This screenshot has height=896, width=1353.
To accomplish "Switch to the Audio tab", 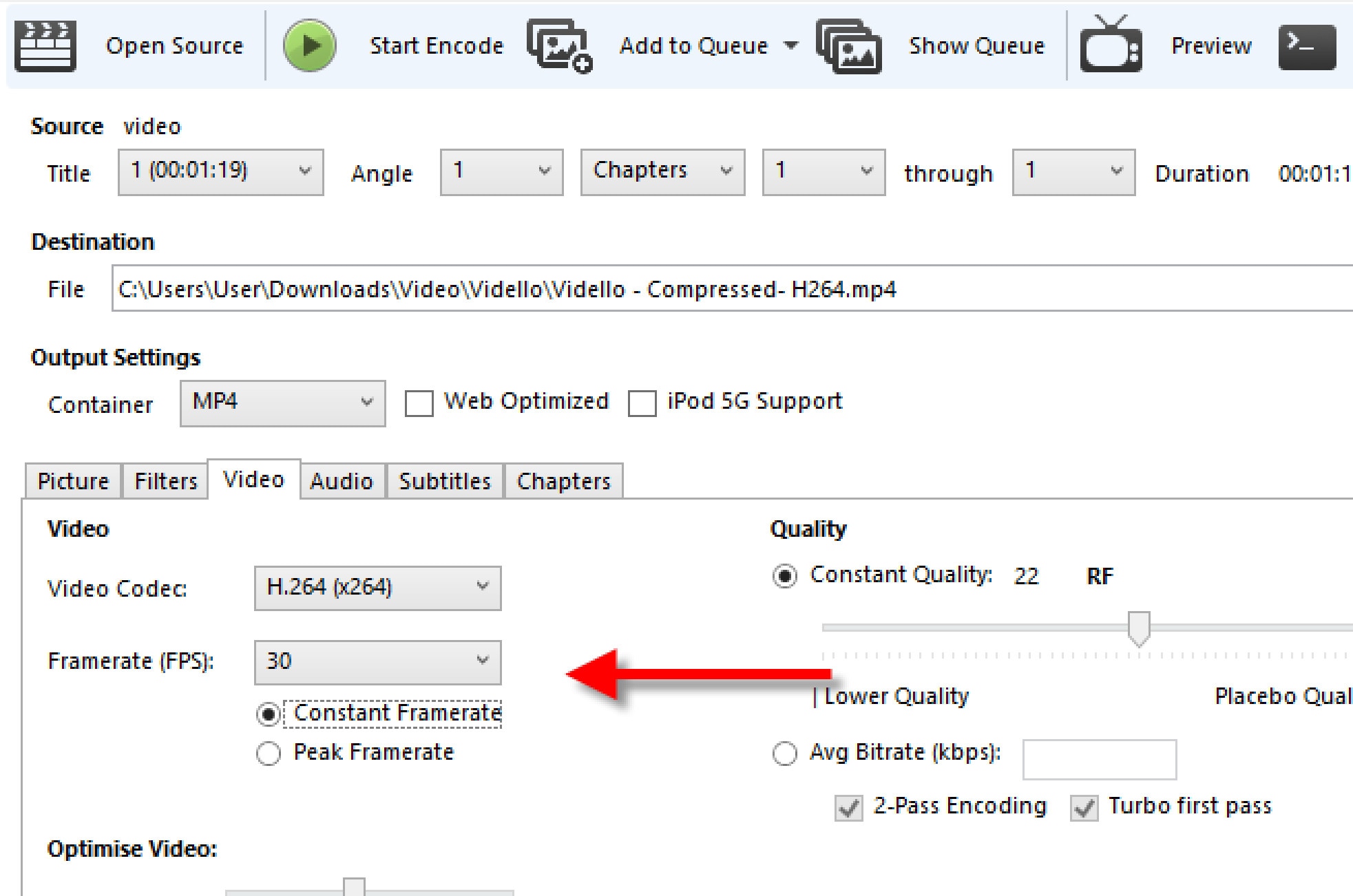I will (x=342, y=481).
